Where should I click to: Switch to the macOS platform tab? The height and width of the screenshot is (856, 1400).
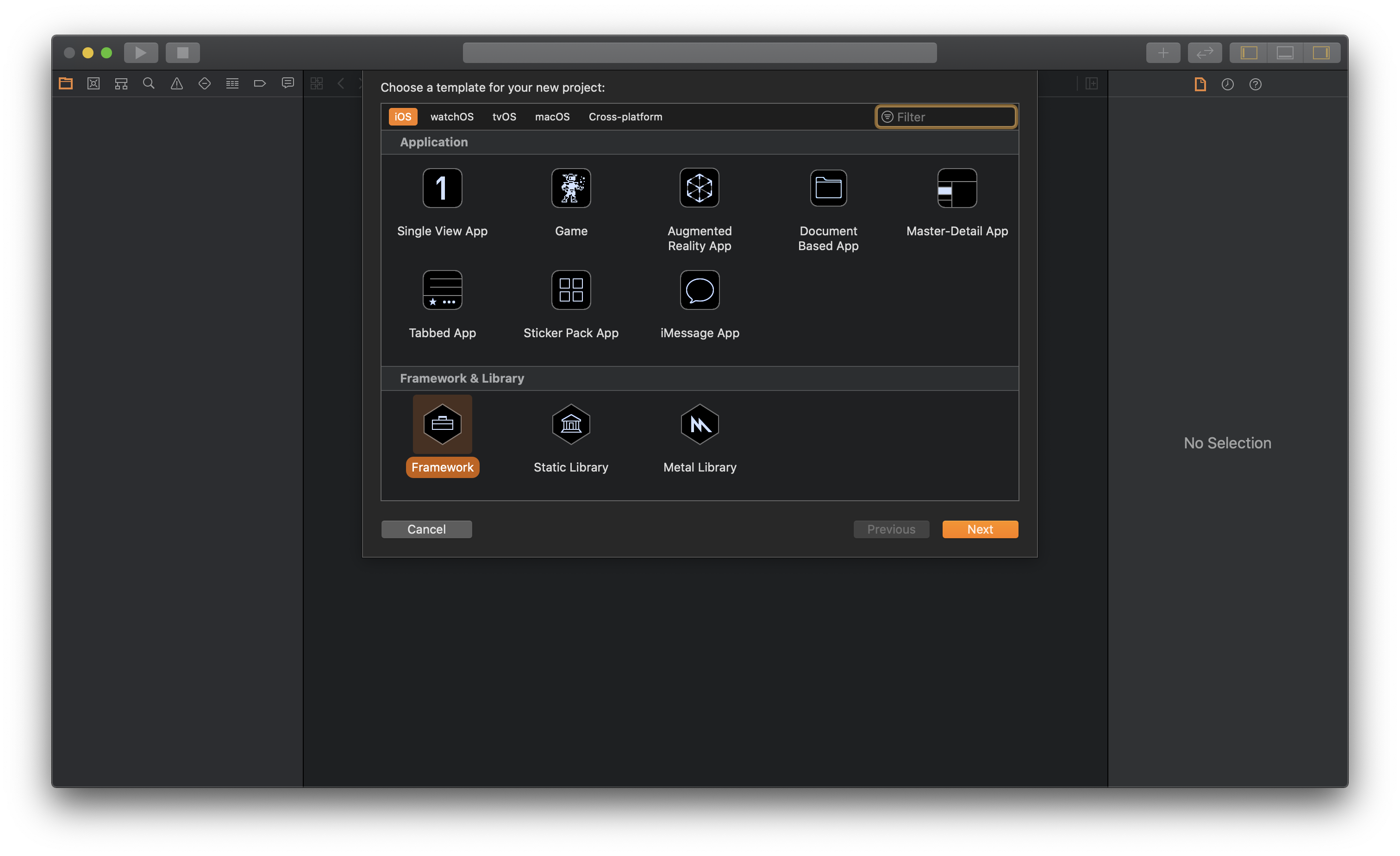pos(552,117)
